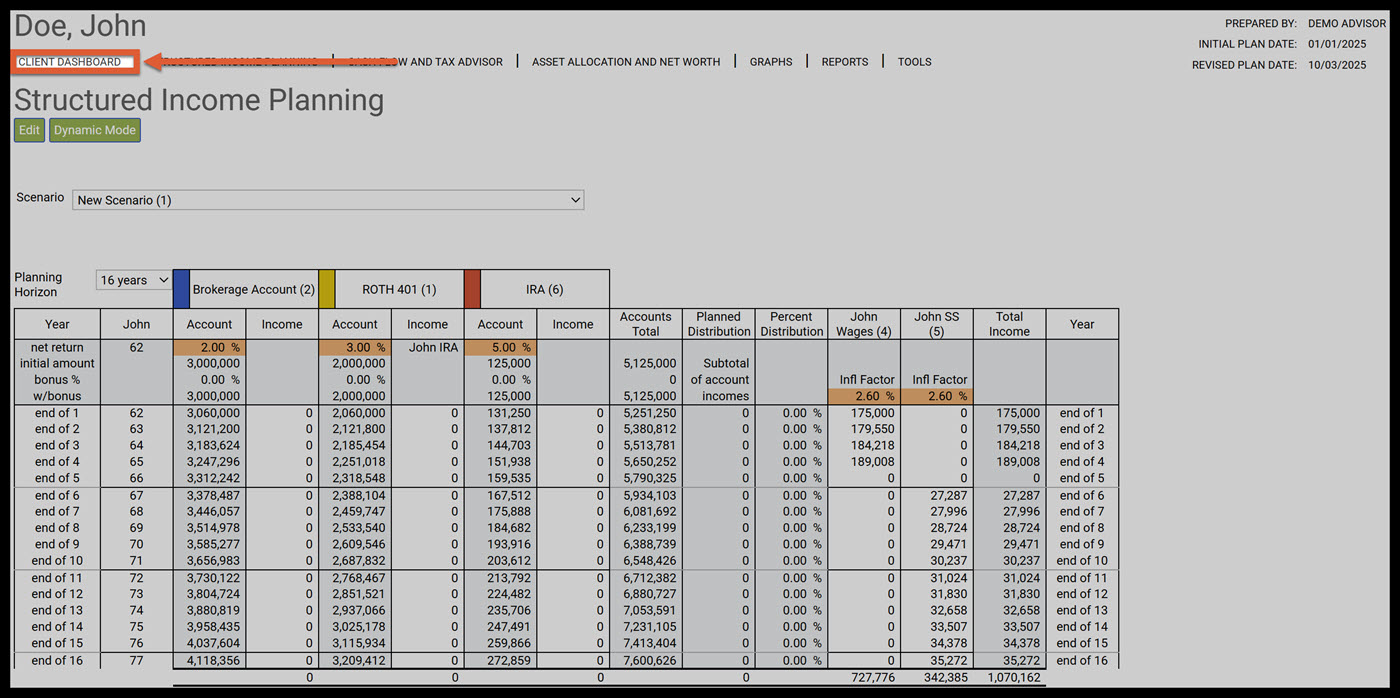
Task: Click the red IRA color swatch
Action: (472, 289)
